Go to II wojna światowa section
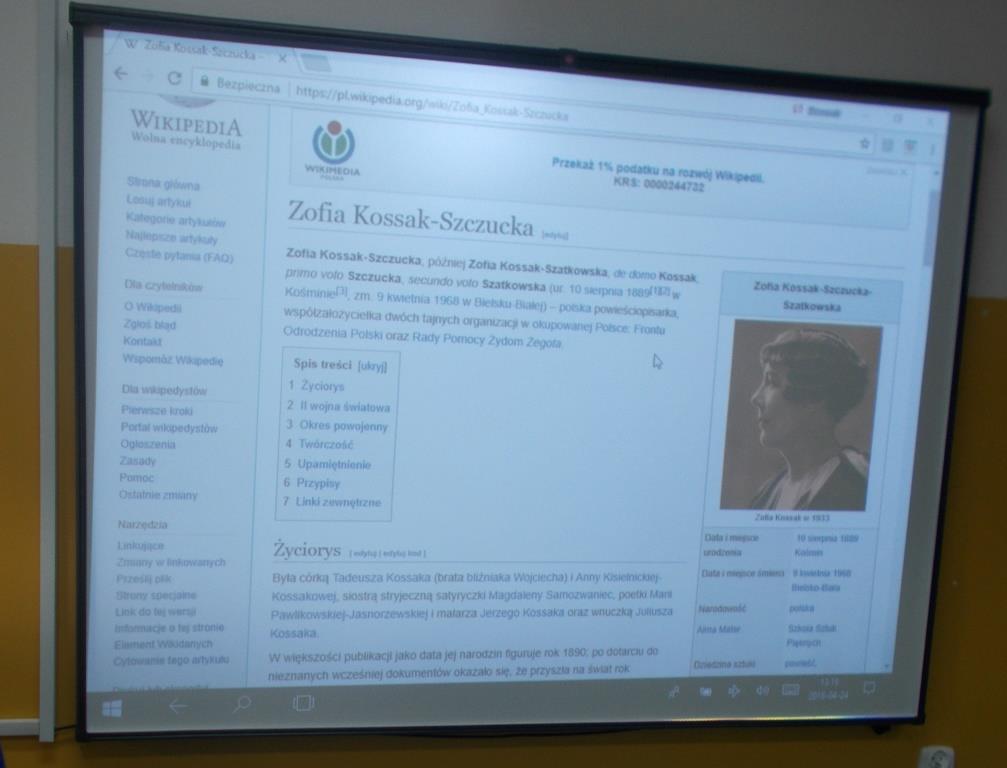The image size is (1007, 768). (344, 406)
